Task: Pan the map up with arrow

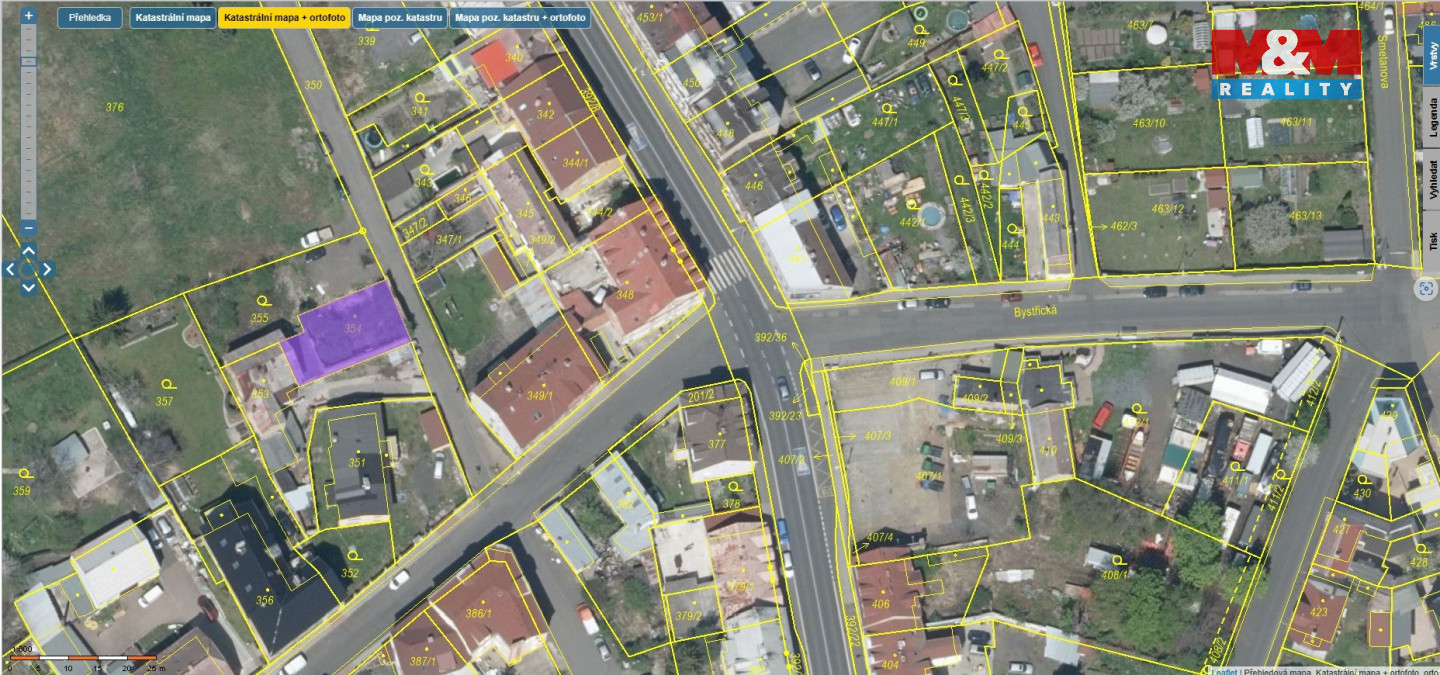Action: 28,250
